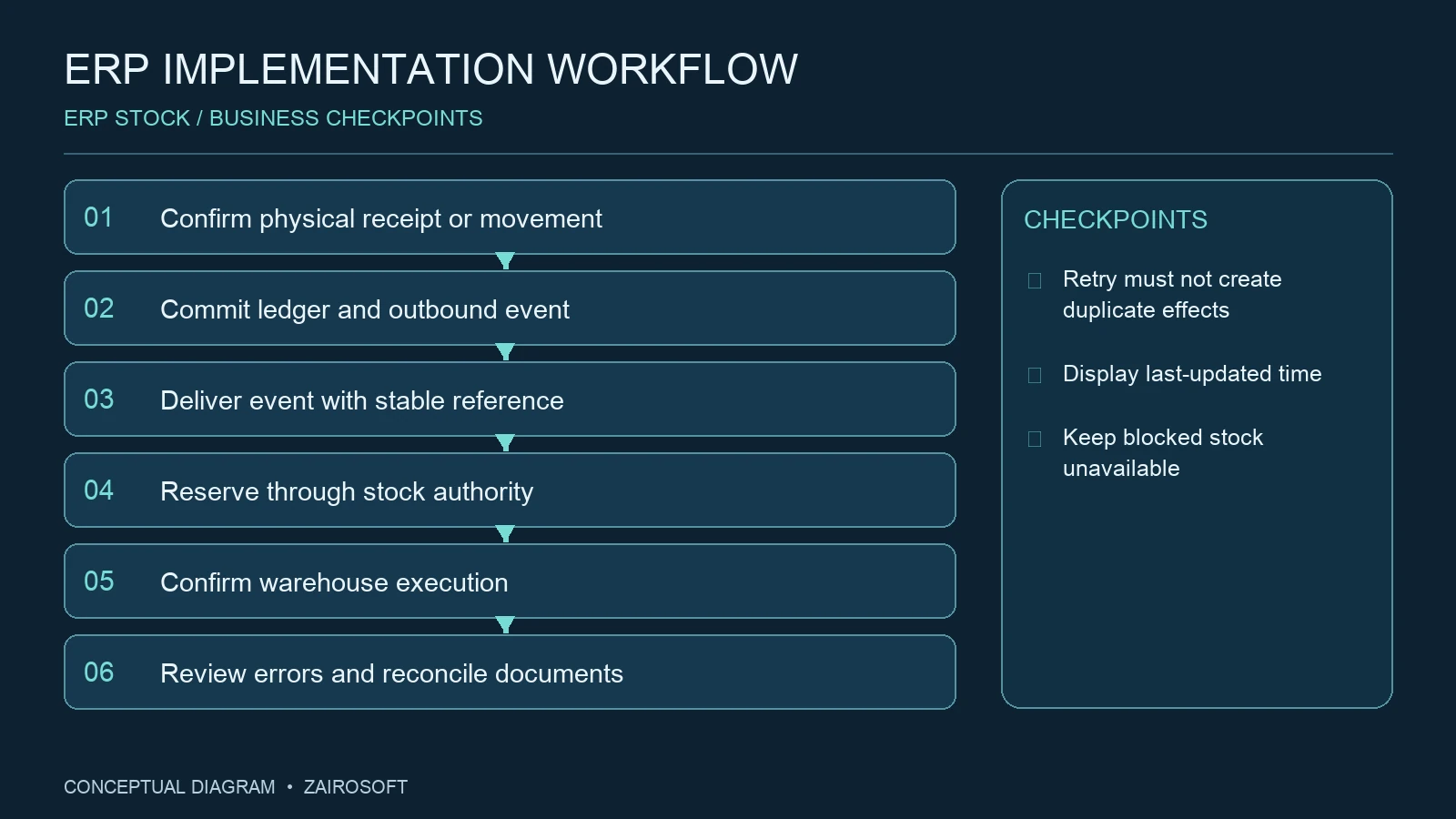
Task: Tick the 'Keep blocked stock unavailable' checkbox
Action: 1035,439
